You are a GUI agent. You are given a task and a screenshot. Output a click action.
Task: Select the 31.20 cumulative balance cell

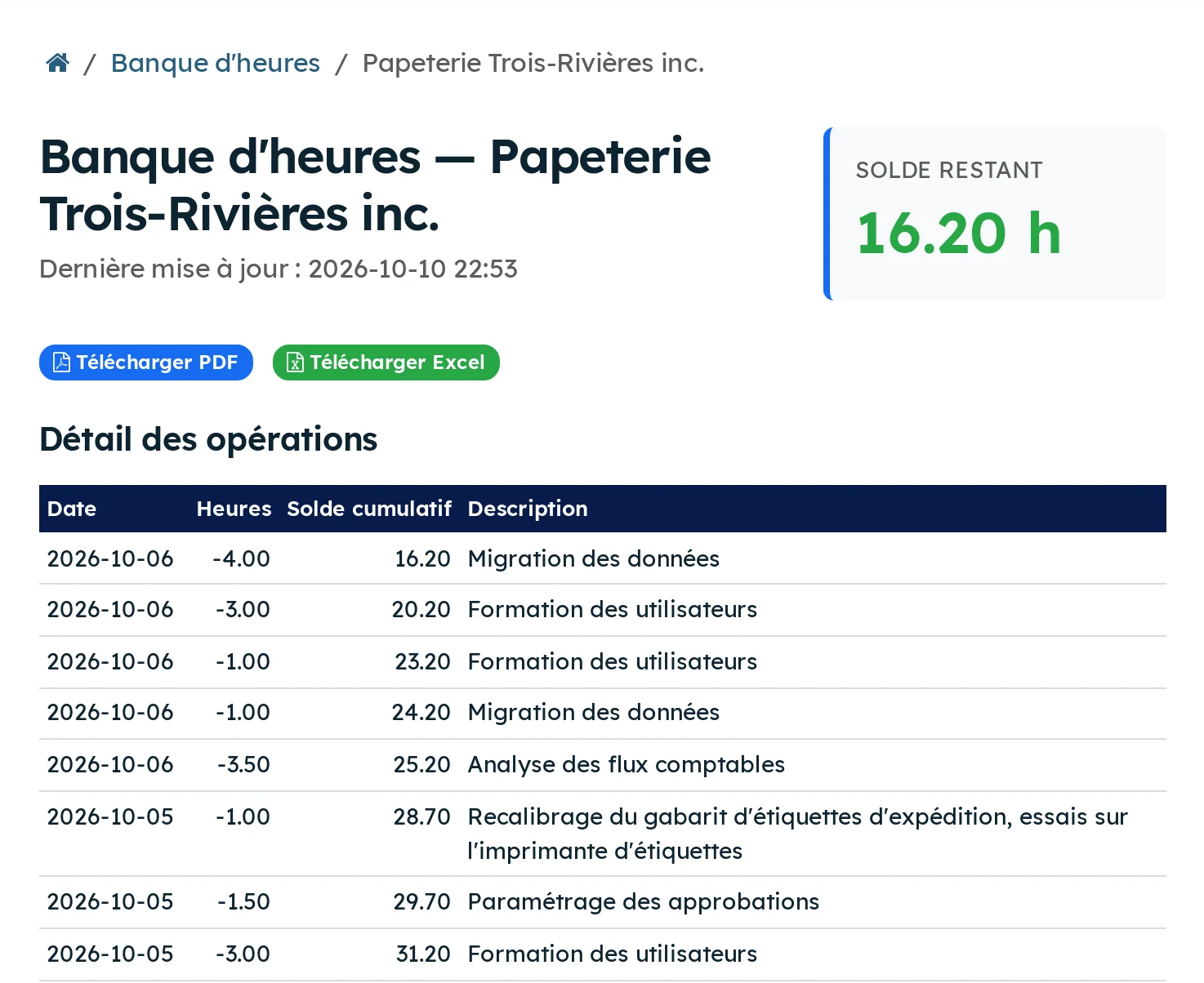tap(423, 954)
